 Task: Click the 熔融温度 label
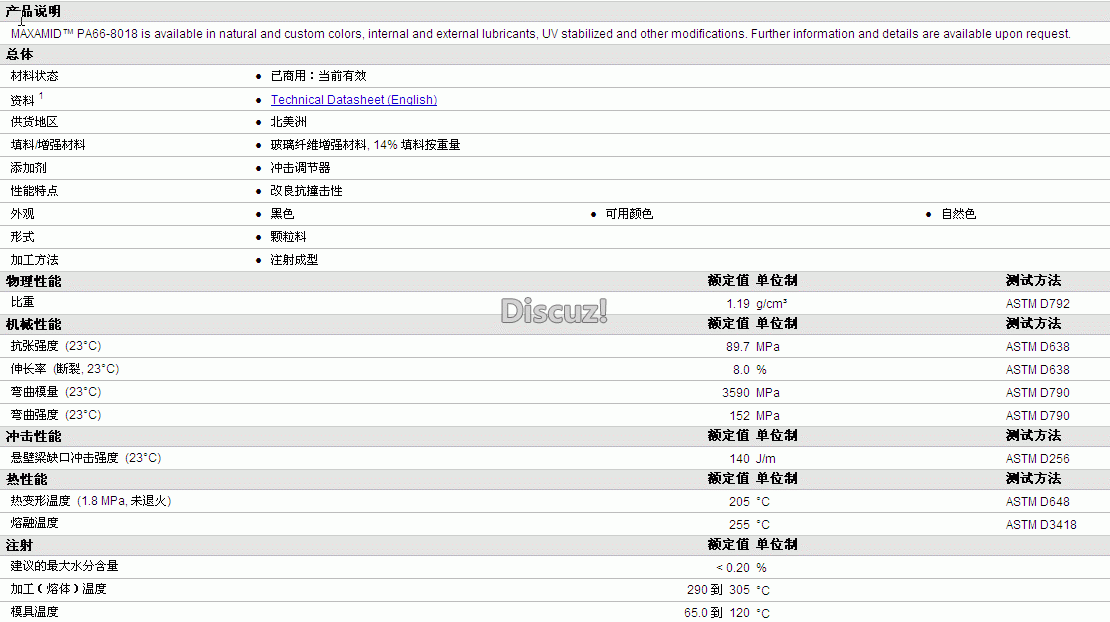35,523
